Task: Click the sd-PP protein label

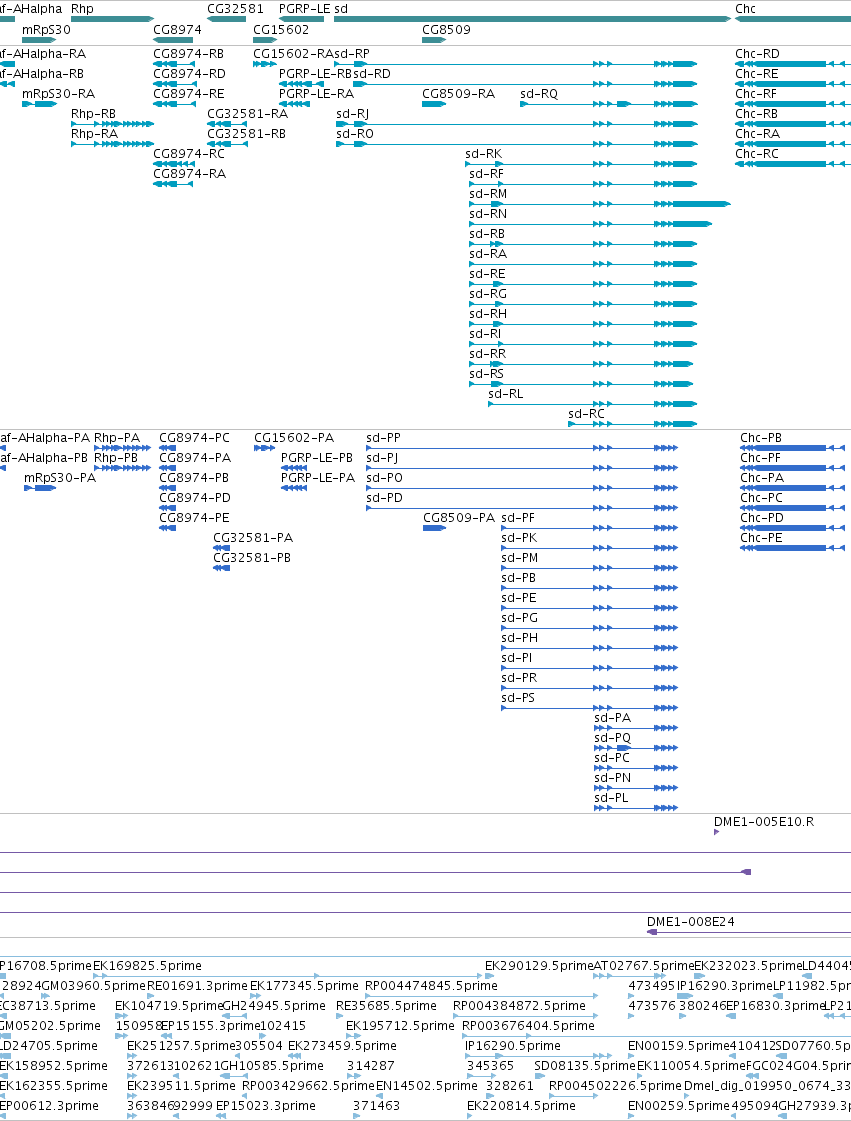Action: pyautogui.click(x=383, y=438)
